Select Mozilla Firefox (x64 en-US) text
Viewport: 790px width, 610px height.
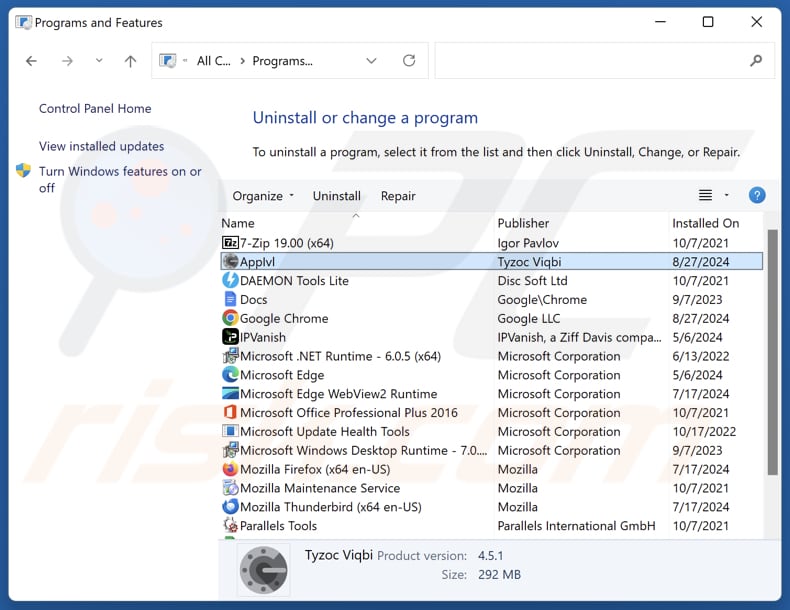(x=315, y=469)
